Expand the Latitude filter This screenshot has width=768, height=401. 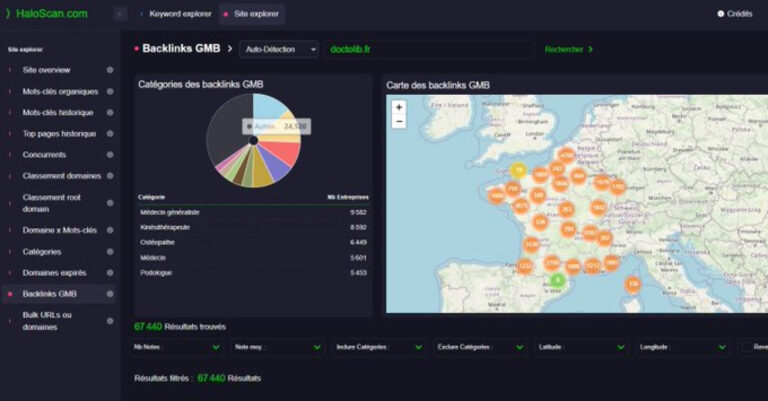coord(581,347)
